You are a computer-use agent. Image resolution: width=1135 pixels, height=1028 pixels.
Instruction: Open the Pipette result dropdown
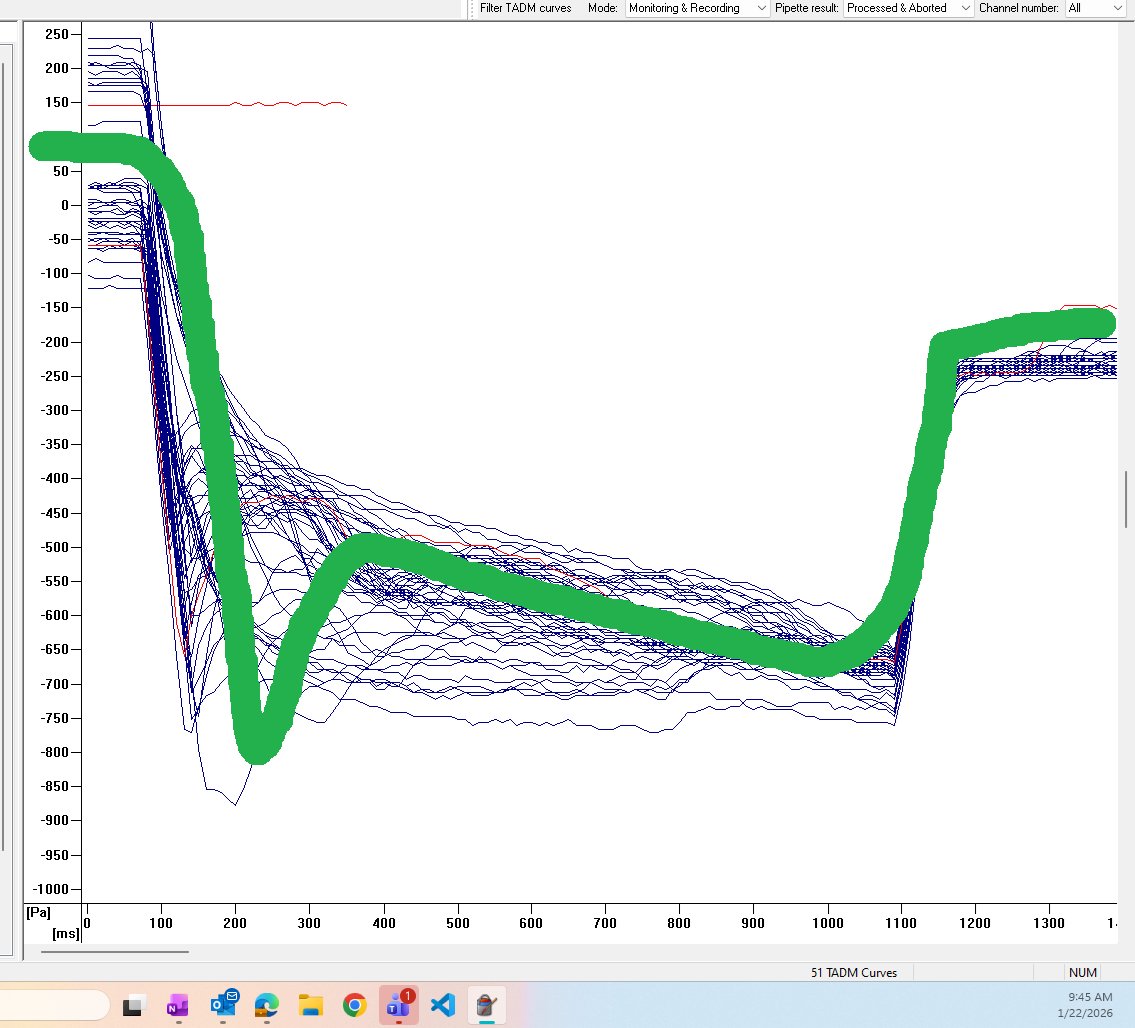pos(907,8)
